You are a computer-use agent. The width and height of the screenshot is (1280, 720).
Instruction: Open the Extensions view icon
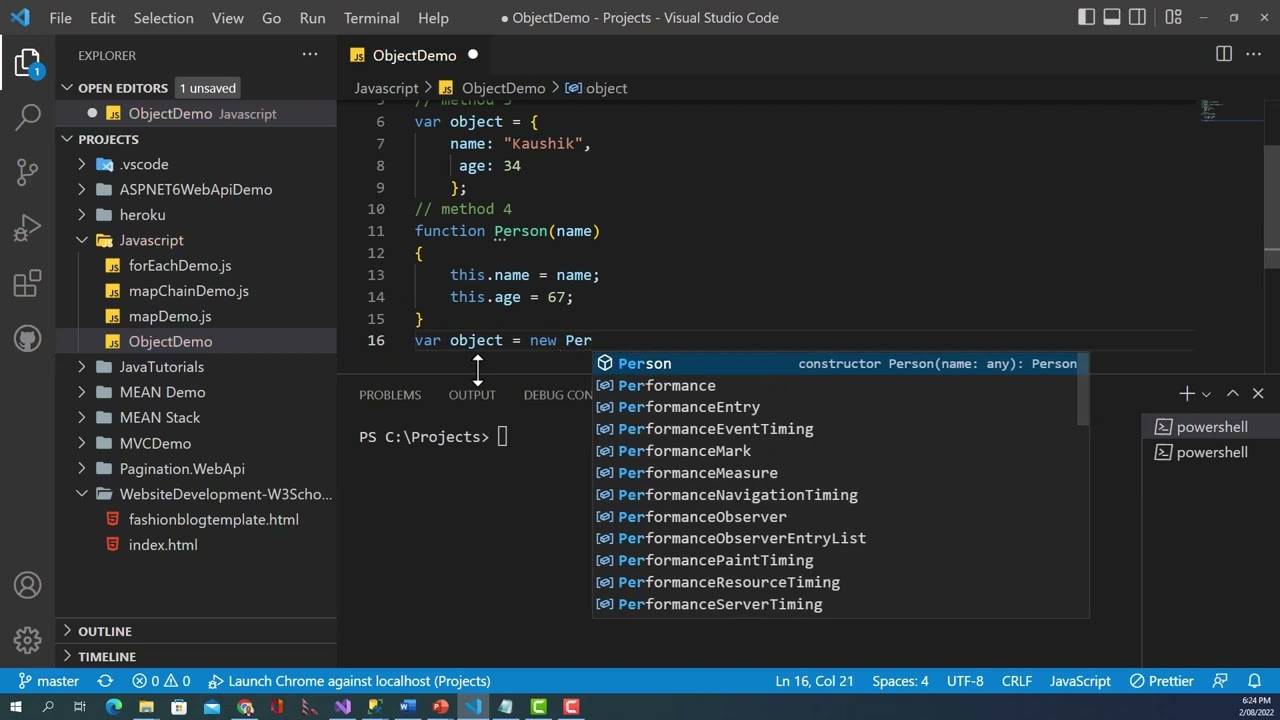[x=28, y=284]
